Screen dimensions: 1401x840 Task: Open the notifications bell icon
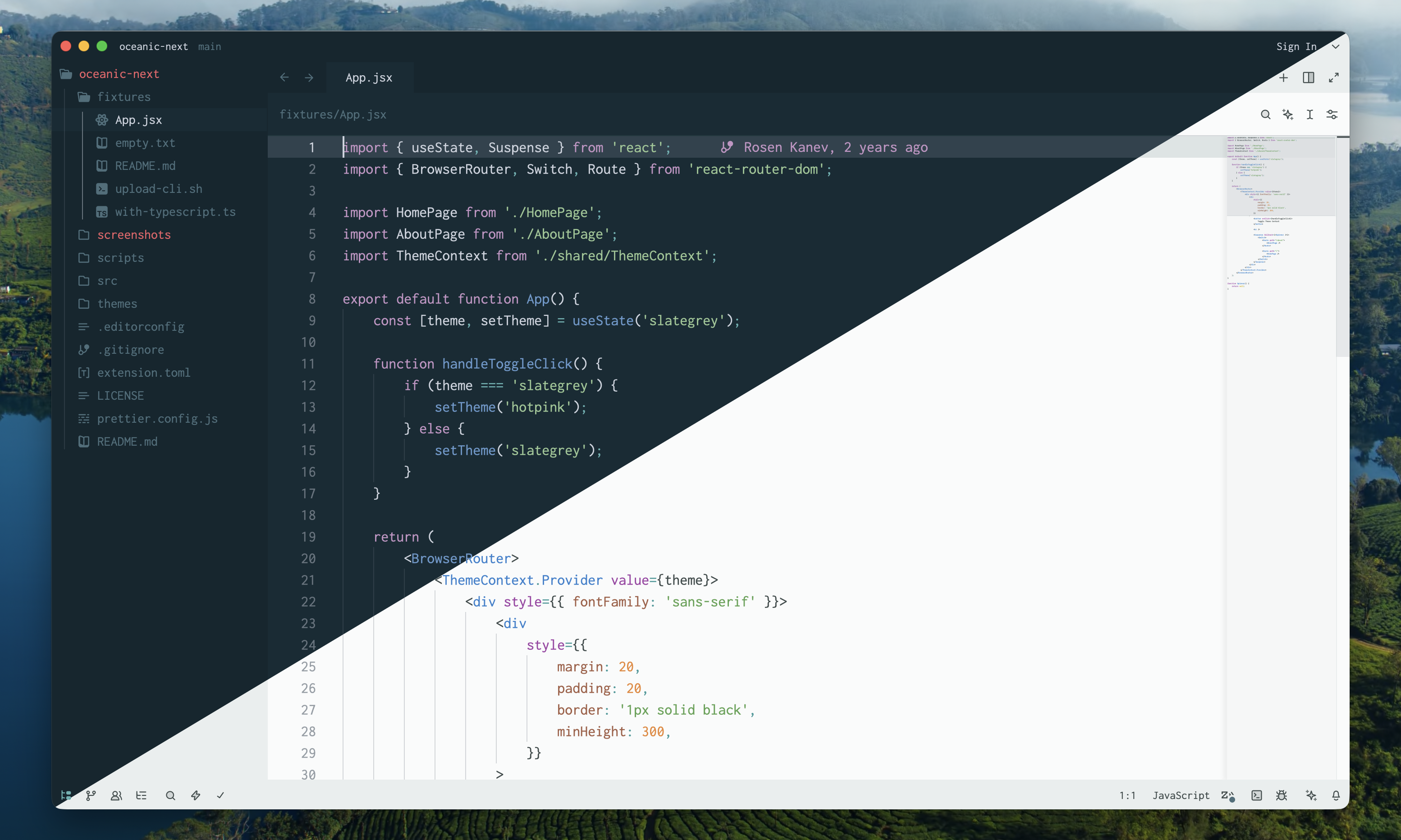click(x=1336, y=795)
